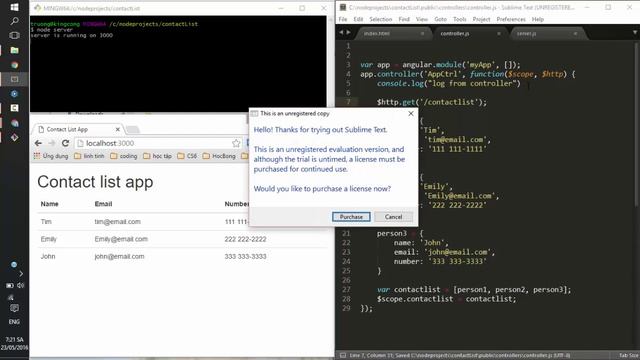The height and width of the screenshot is (360, 640).
Task: Click the Emily@email.com cell
Action: coord(121,239)
